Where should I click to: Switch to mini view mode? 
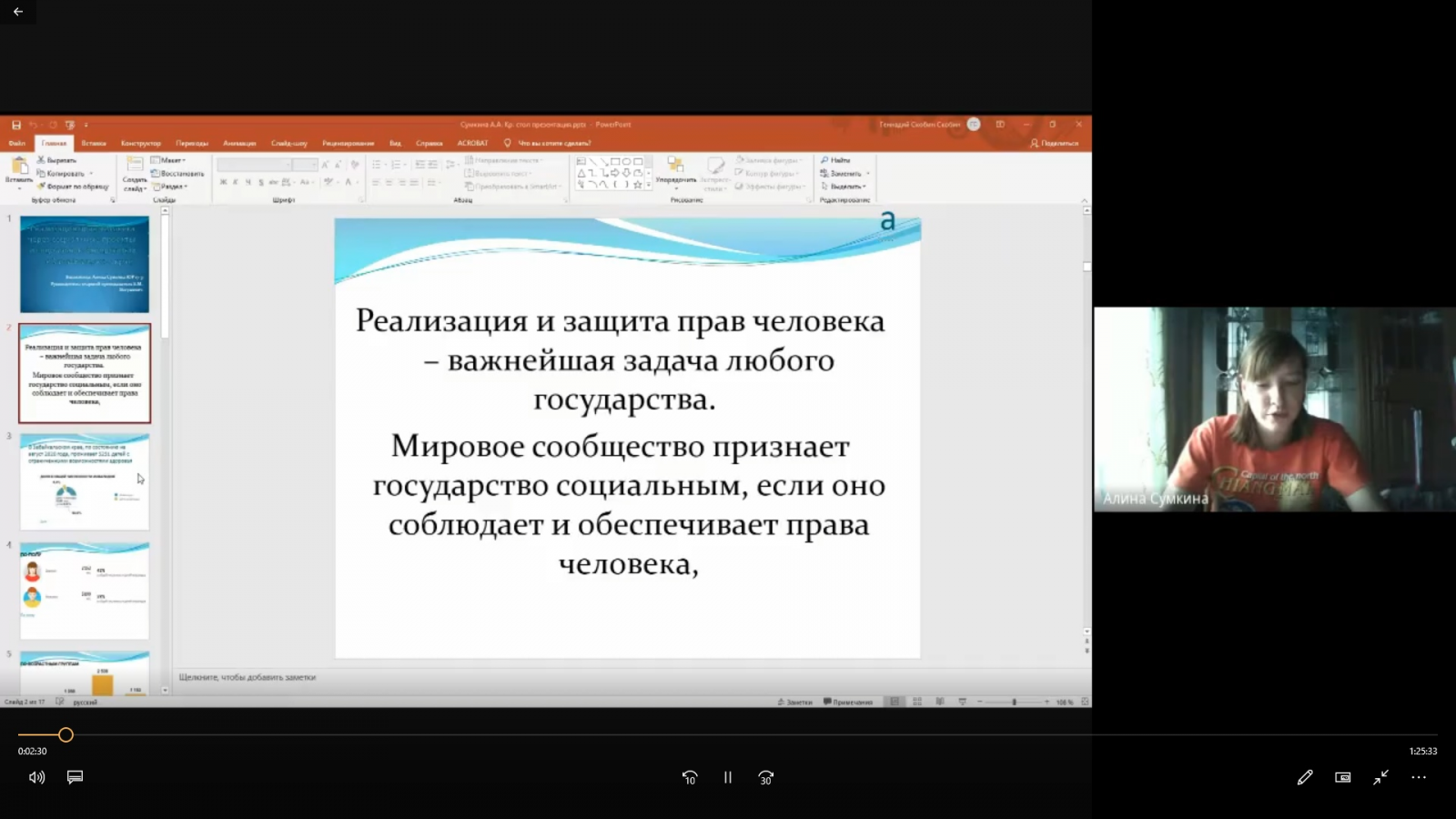click(1343, 777)
